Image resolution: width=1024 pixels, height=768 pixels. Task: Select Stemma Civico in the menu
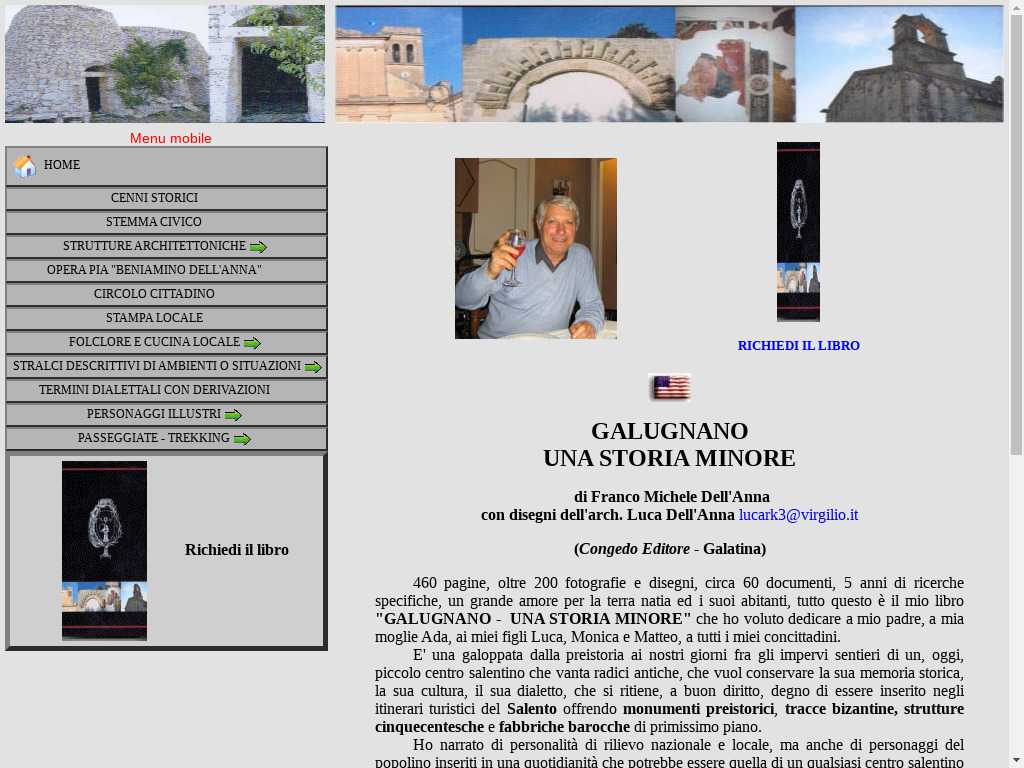(x=166, y=222)
